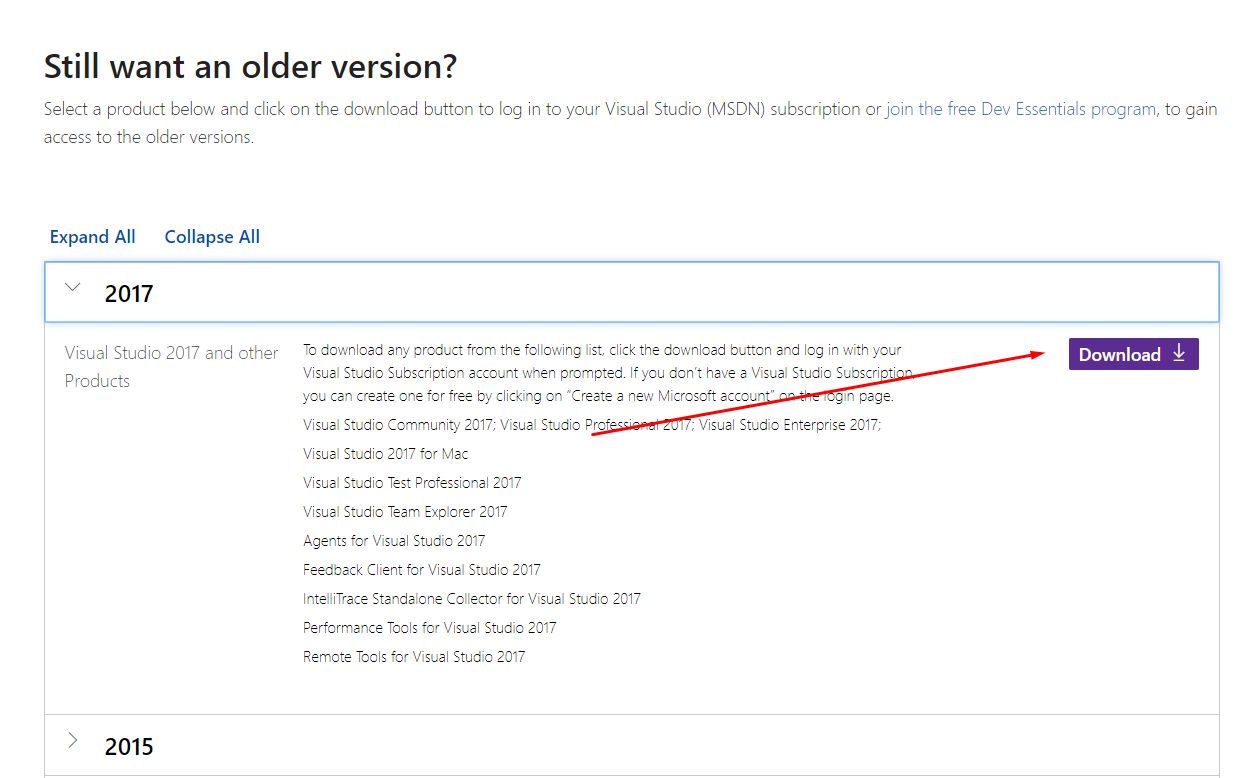Click the 2017 accordion header title
The height and width of the screenshot is (778, 1247).
click(x=129, y=294)
